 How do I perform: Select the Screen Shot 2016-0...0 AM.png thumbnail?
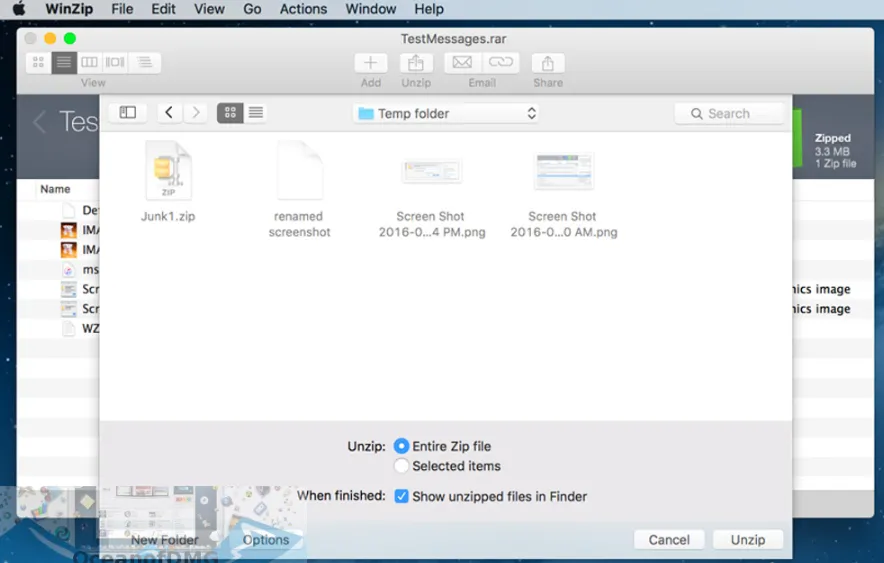pos(564,171)
